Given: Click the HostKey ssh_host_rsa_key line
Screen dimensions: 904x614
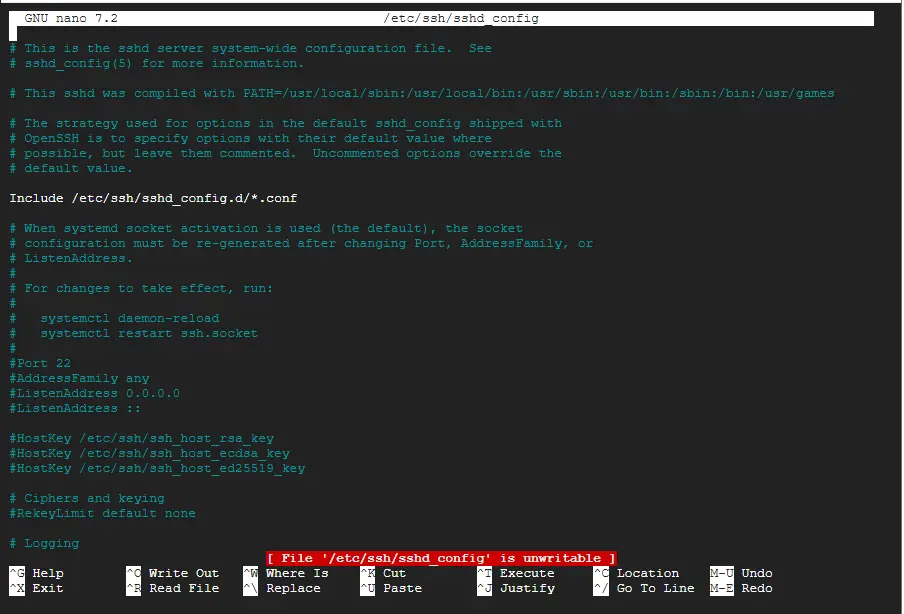Looking at the screenshot, I should (x=141, y=438).
